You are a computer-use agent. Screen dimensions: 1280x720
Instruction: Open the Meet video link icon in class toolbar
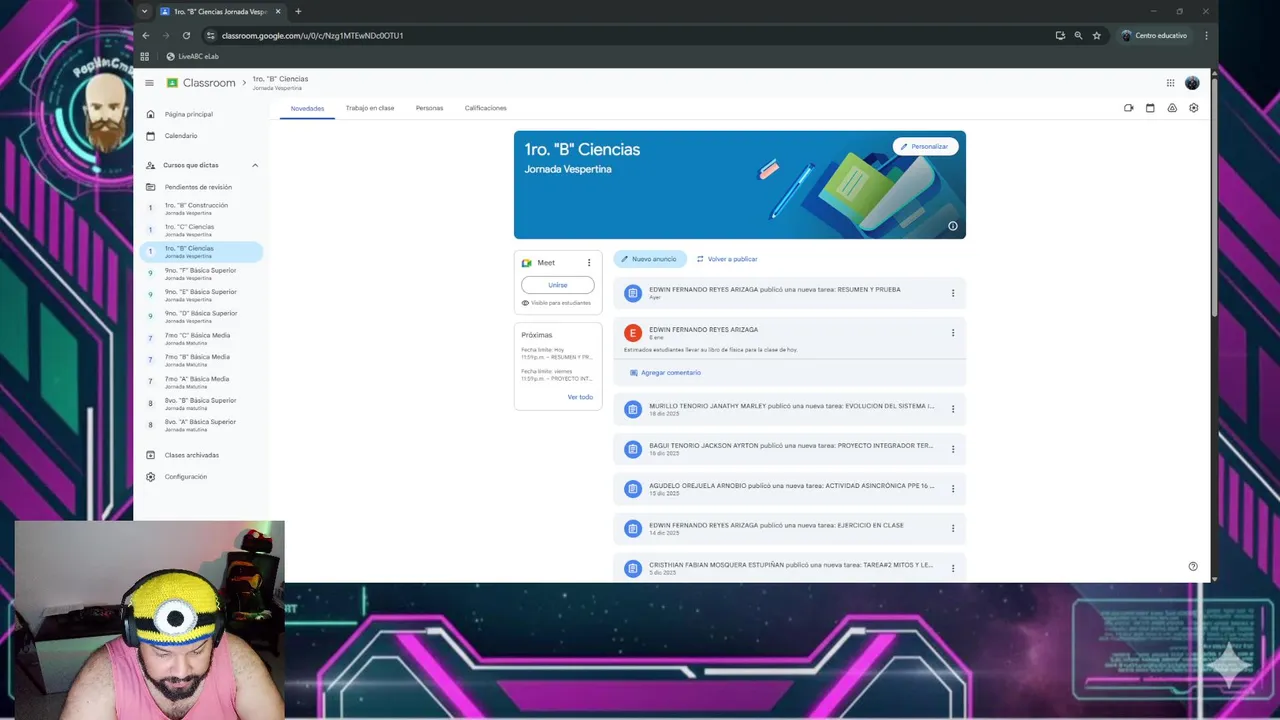tap(1128, 108)
